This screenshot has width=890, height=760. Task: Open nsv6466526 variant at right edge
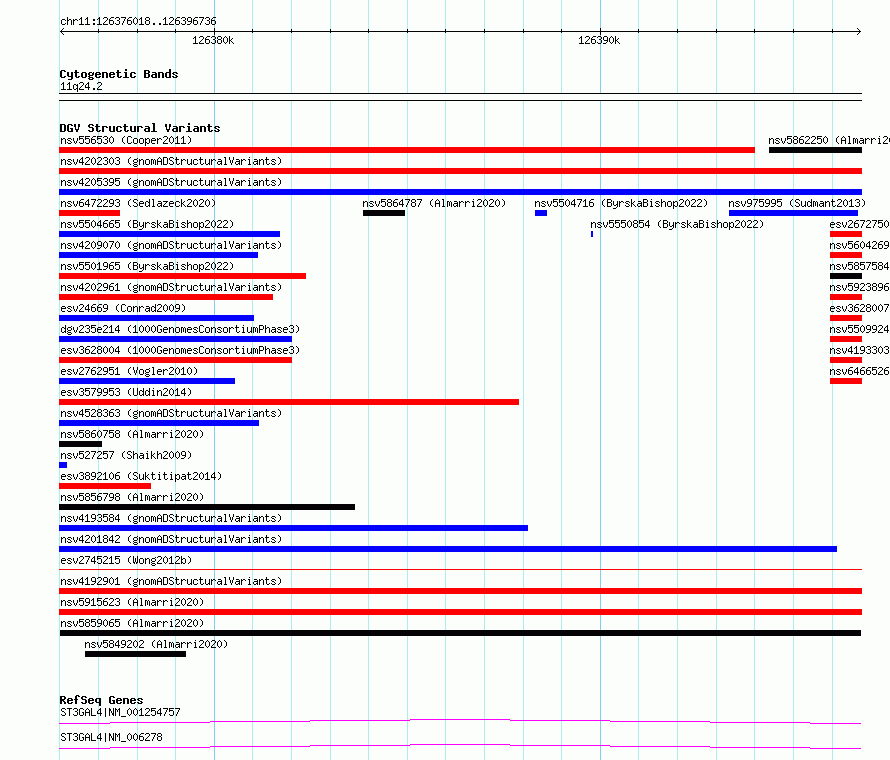859,371
